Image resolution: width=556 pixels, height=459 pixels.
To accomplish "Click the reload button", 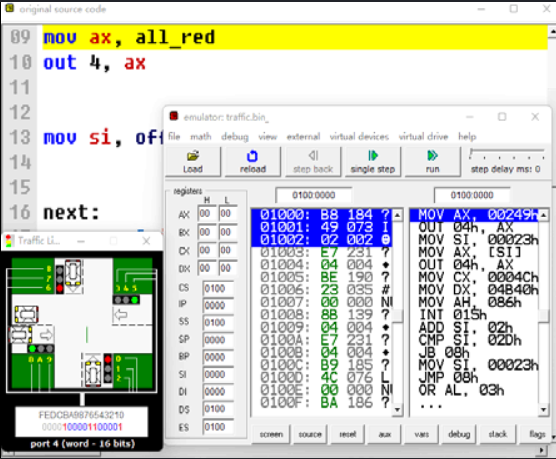I will (253, 162).
